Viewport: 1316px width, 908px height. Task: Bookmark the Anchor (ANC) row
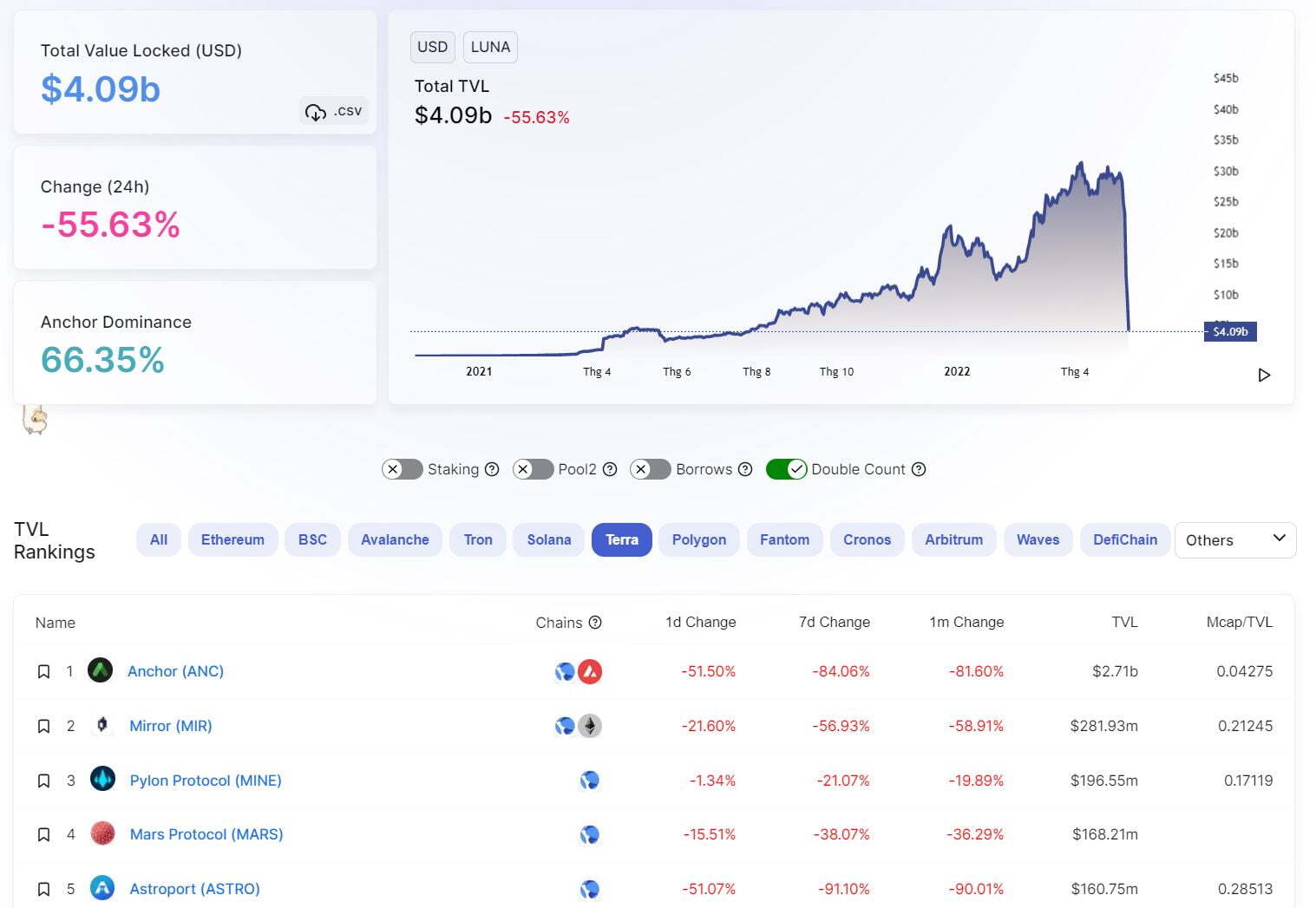pyautogui.click(x=43, y=672)
